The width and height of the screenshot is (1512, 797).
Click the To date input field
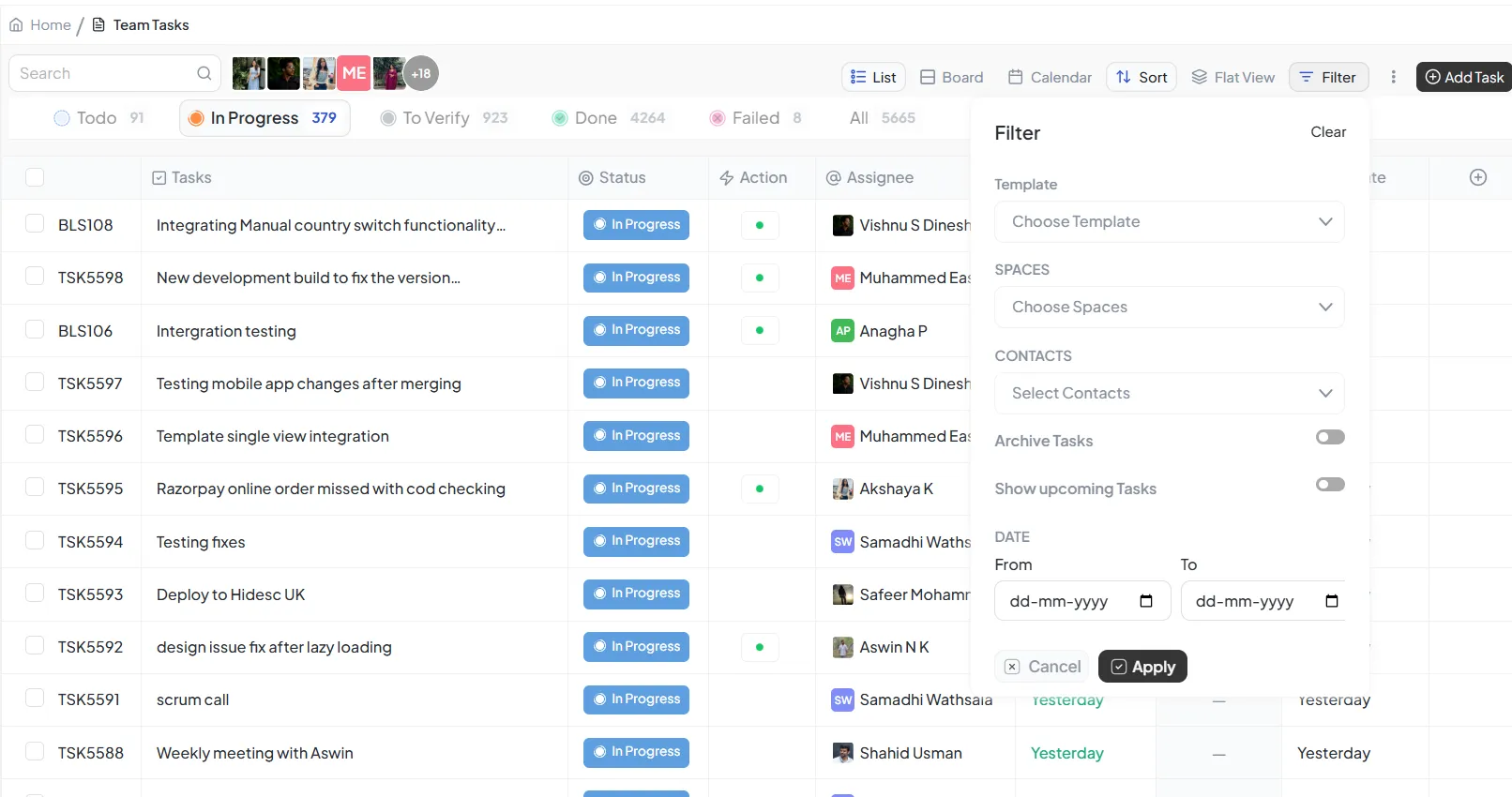click(x=1263, y=601)
